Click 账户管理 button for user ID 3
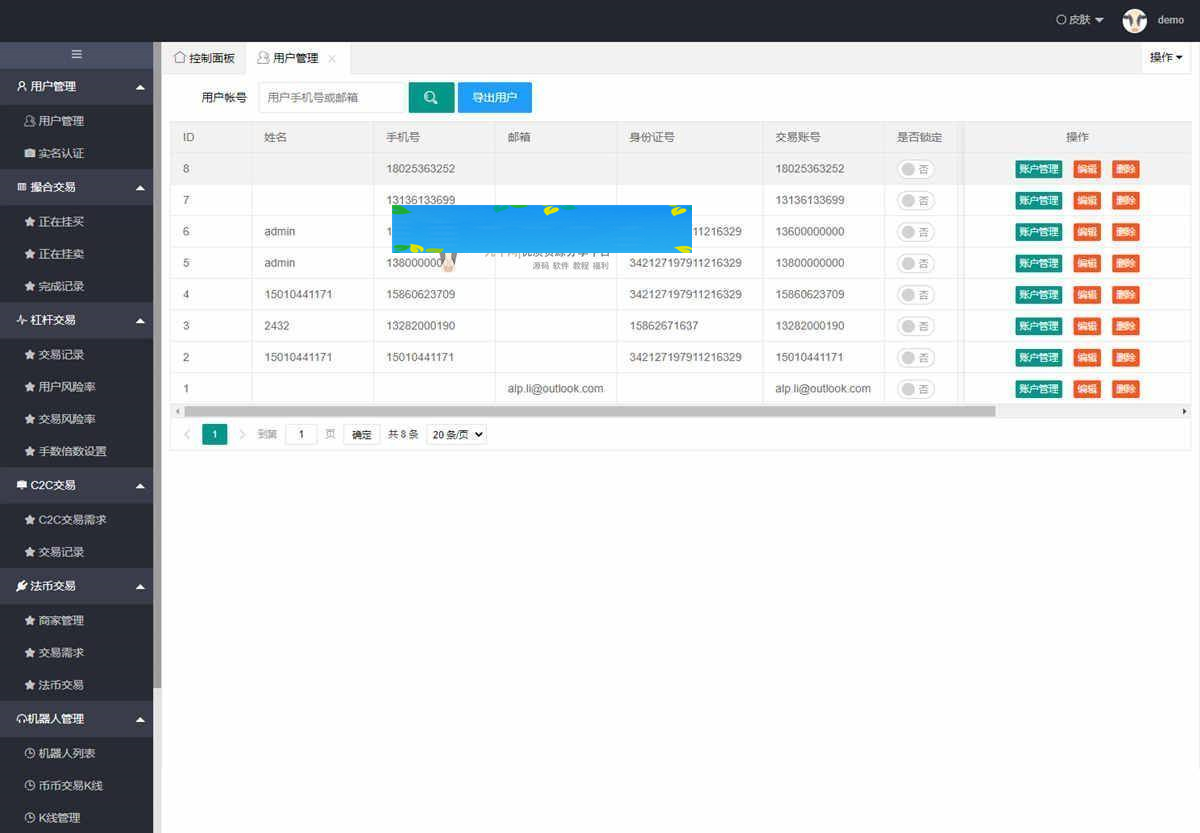Screen dimensions: 1200x833 click(1038, 325)
